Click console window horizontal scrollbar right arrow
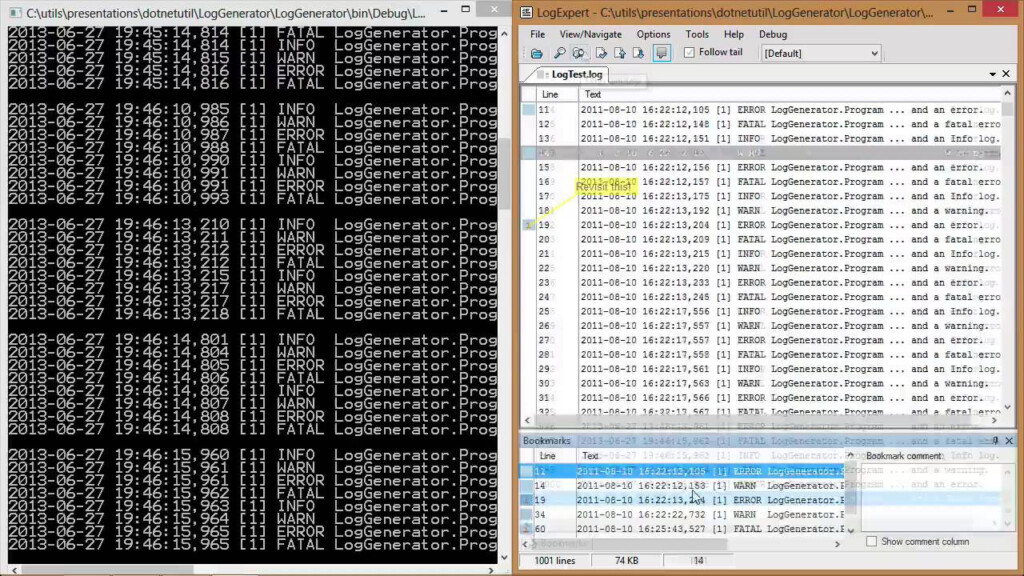The height and width of the screenshot is (576, 1024). 491,570
